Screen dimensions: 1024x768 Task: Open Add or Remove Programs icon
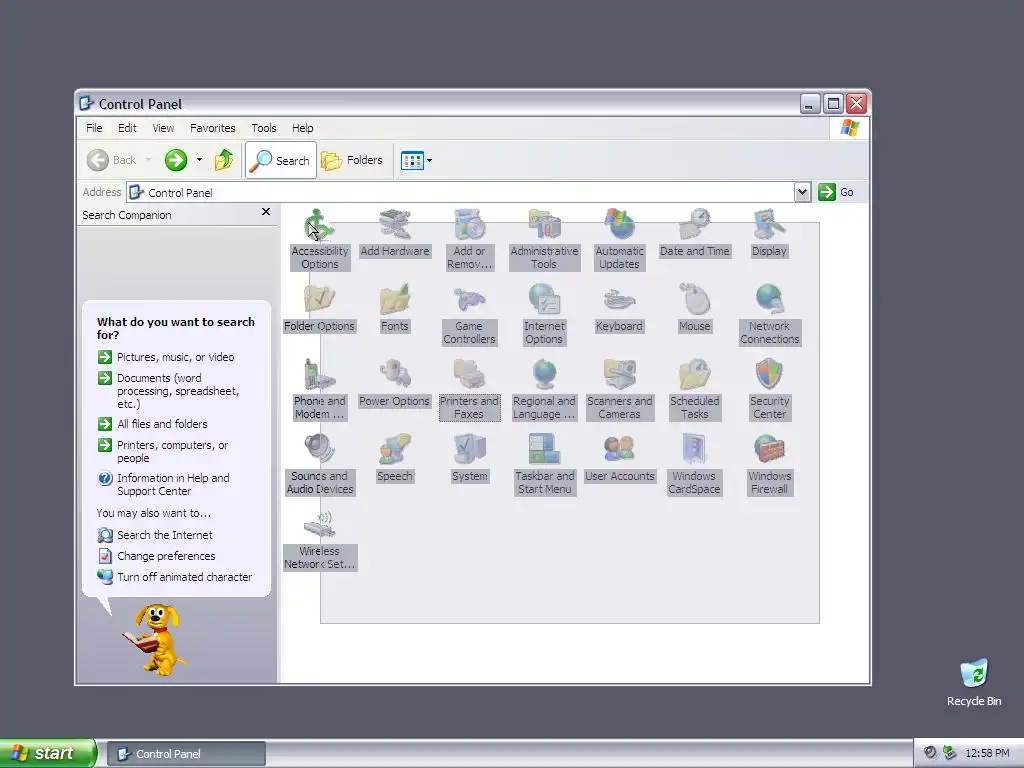tap(469, 238)
